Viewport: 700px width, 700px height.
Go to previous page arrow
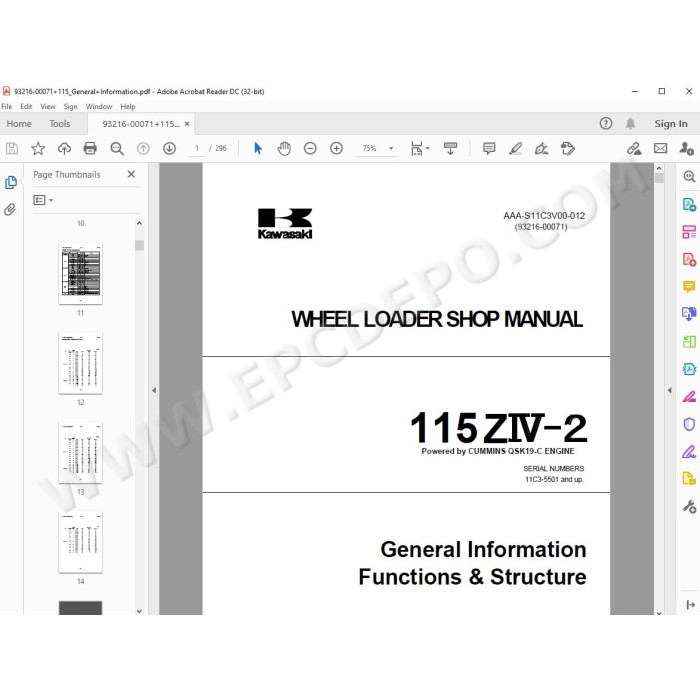click(x=143, y=148)
